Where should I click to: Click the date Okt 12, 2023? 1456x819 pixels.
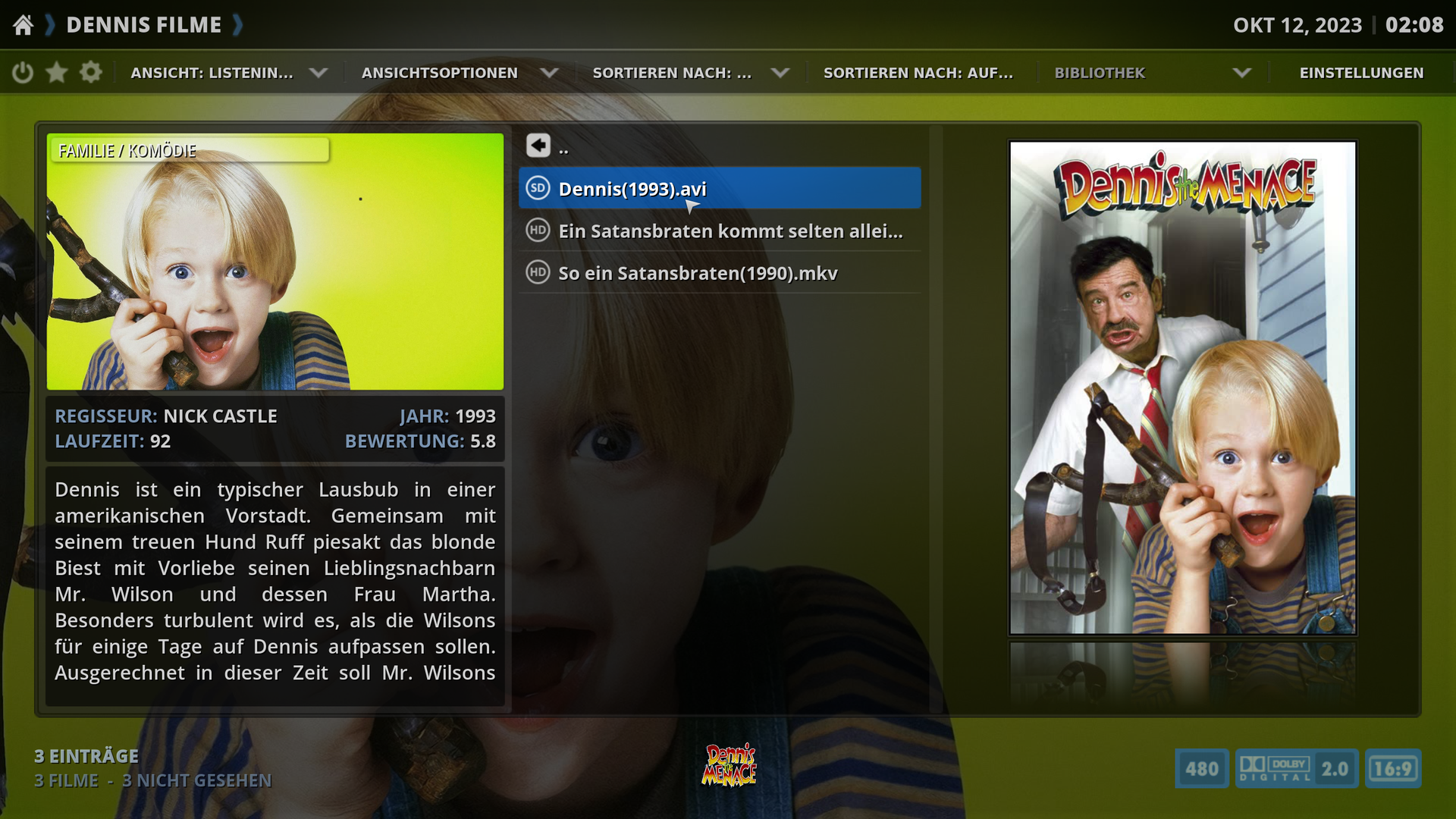[1298, 25]
